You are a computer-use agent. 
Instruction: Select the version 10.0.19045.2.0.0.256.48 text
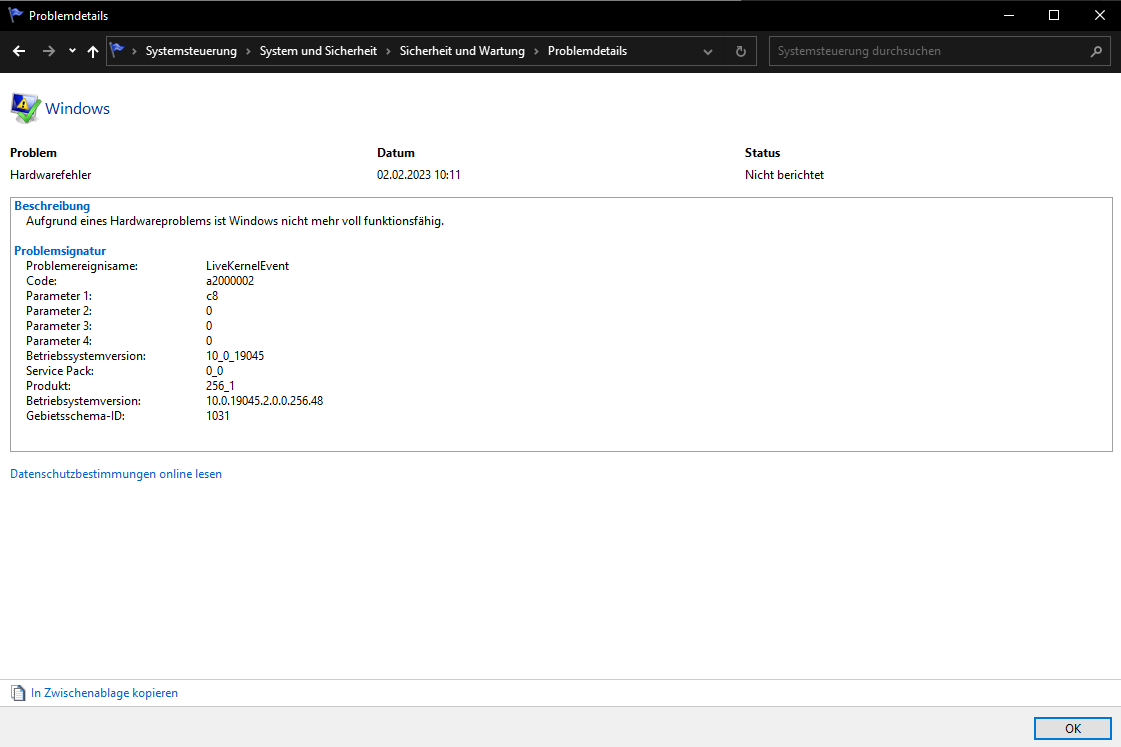265,401
